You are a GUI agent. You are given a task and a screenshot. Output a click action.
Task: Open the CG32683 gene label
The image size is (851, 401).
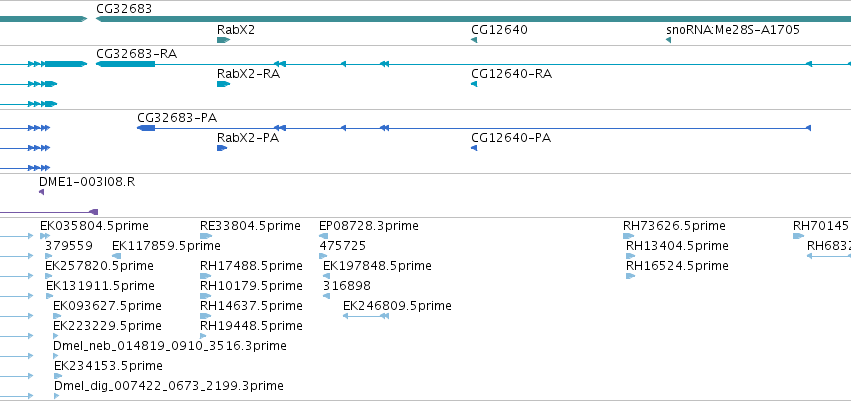coord(124,9)
